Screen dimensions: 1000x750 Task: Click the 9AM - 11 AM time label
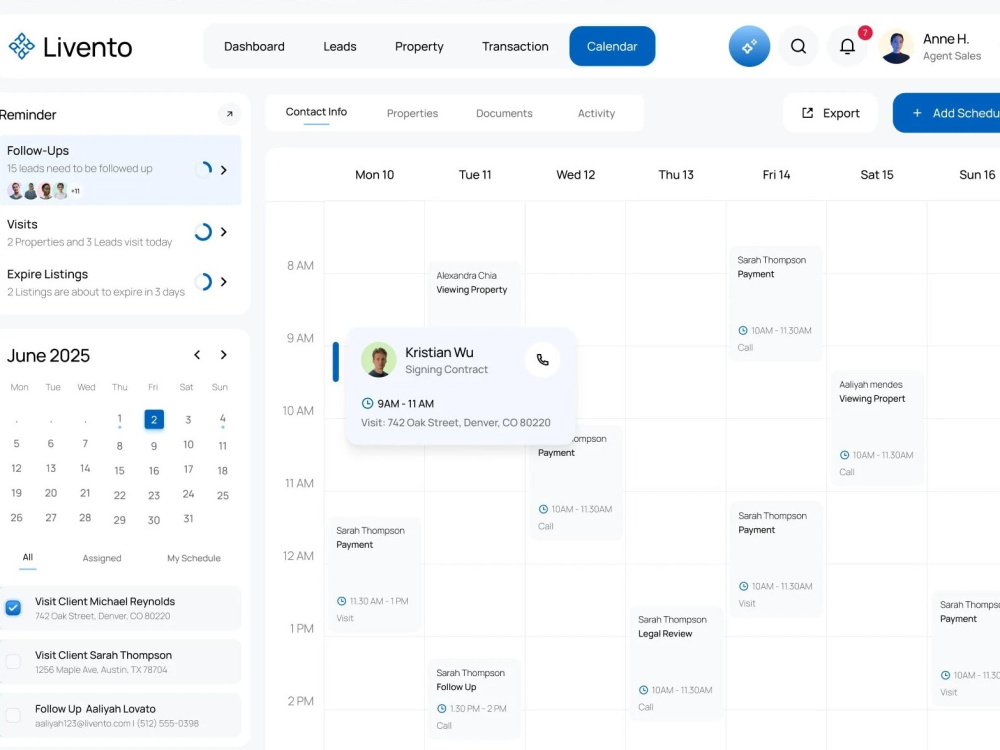click(406, 404)
